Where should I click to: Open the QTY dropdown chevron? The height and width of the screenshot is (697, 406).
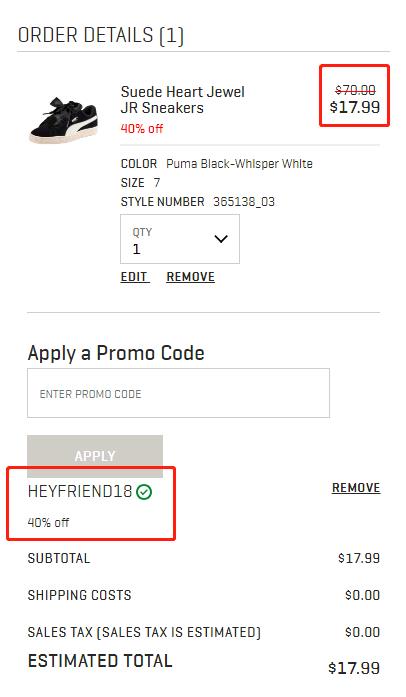(221, 239)
